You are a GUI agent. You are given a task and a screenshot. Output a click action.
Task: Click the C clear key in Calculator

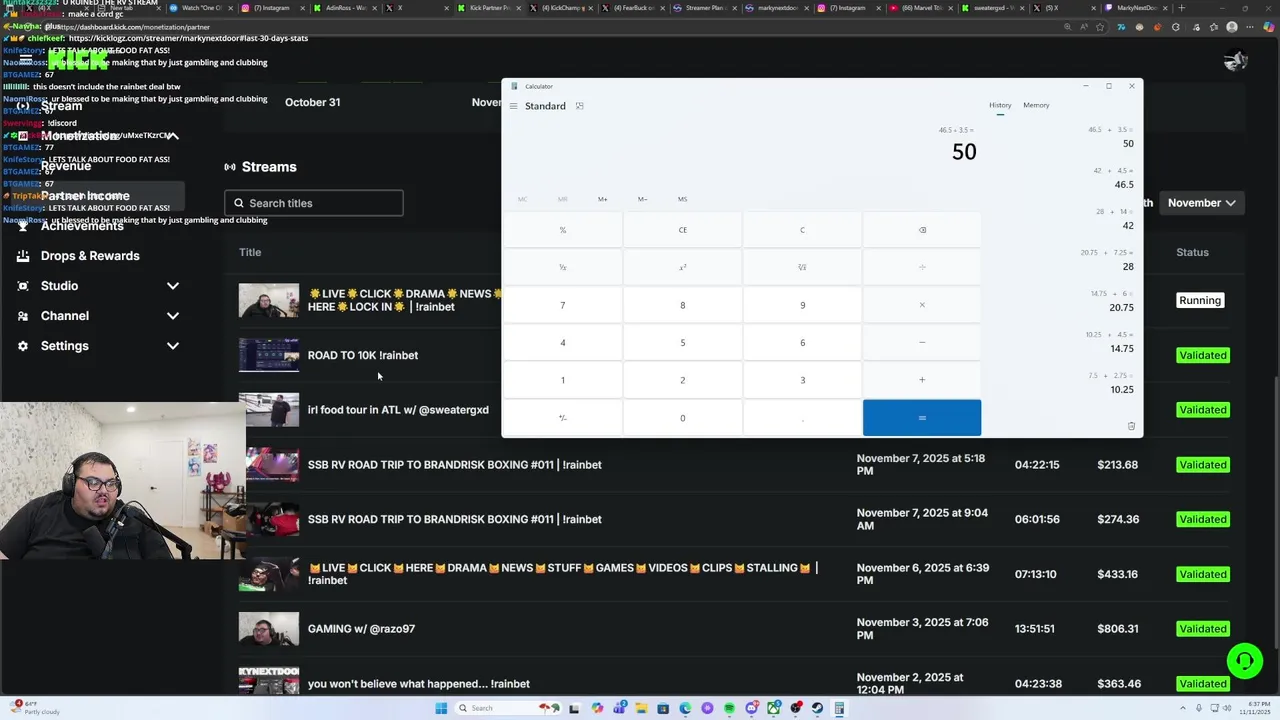(x=802, y=230)
